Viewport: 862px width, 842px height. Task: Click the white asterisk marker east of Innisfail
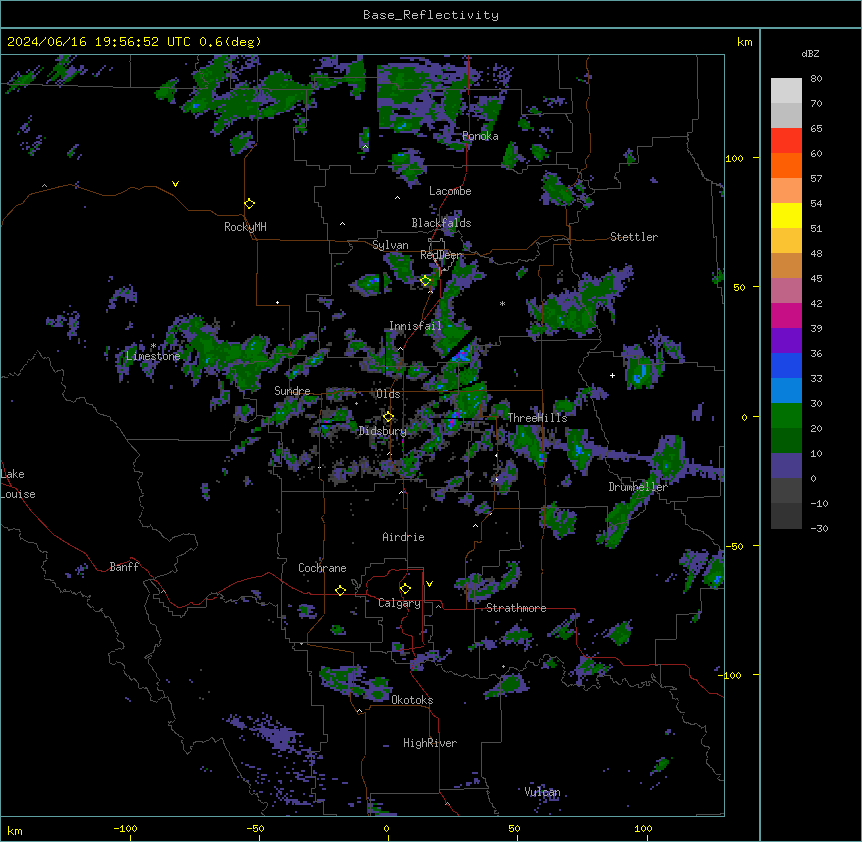coord(502,303)
